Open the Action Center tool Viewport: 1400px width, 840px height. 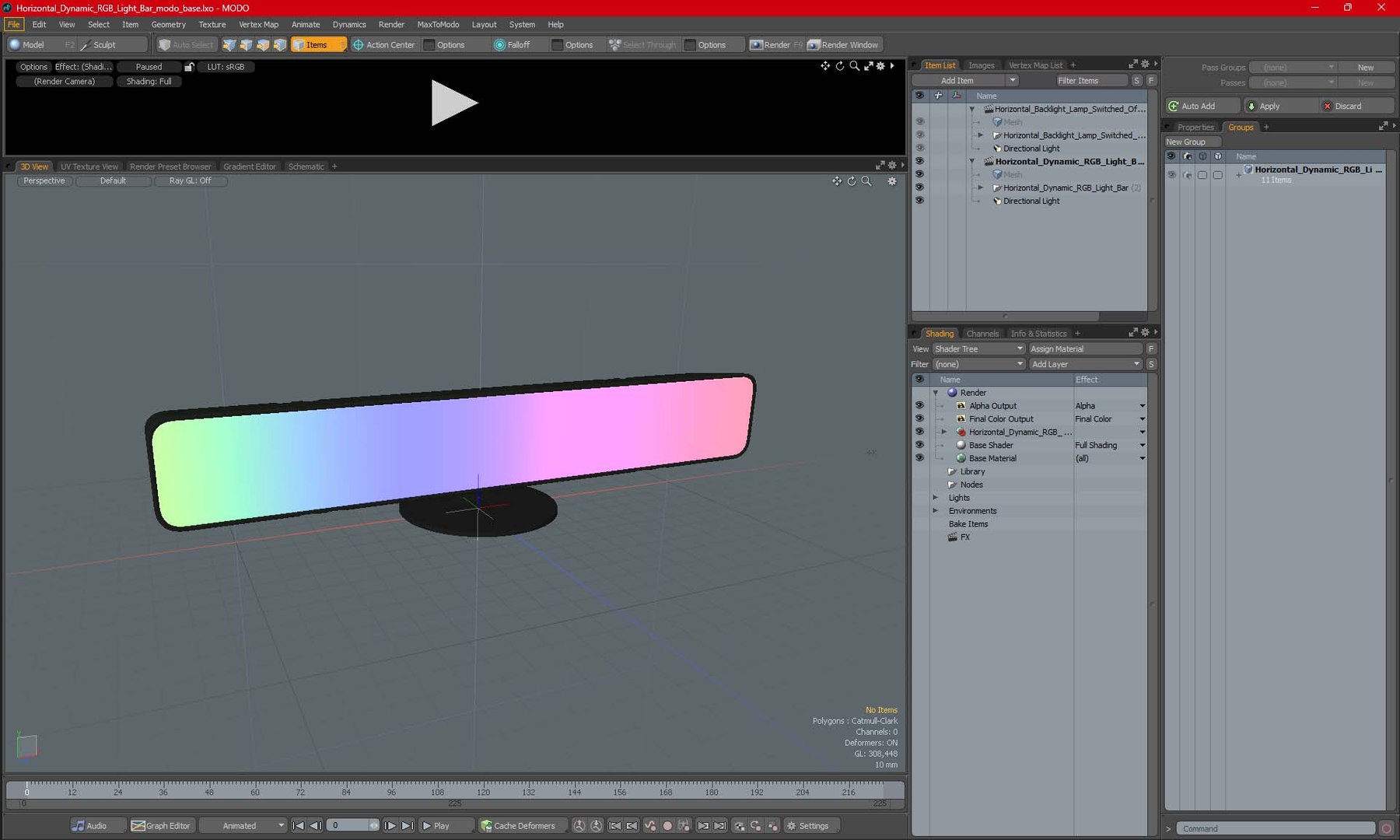[x=384, y=44]
